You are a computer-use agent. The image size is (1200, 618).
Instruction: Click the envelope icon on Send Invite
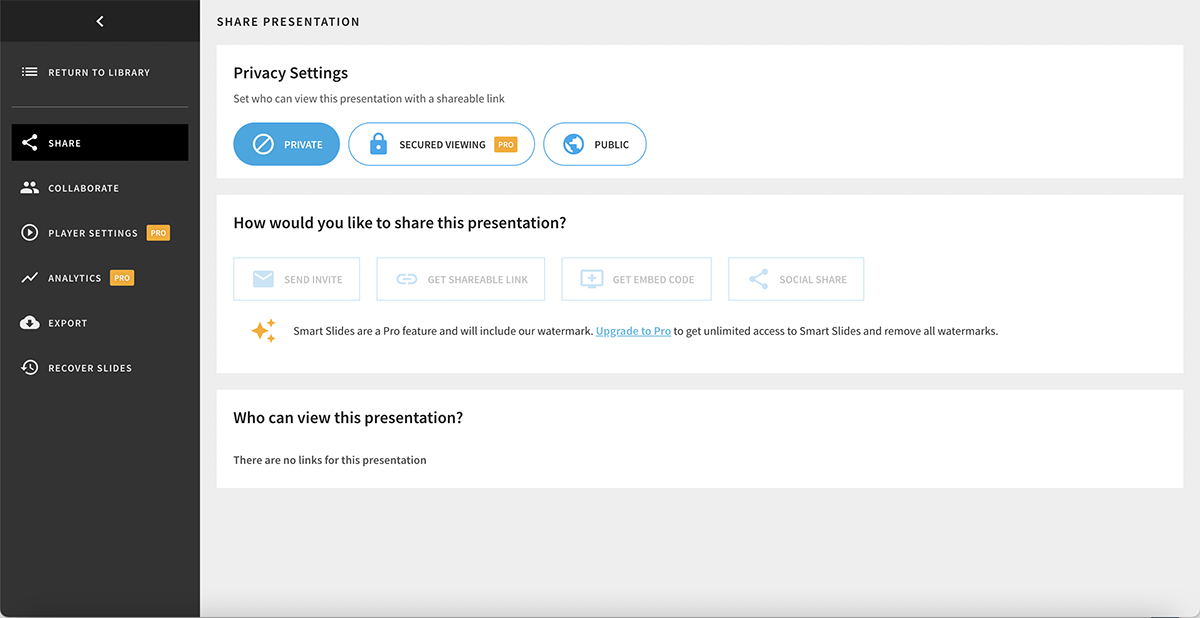pyautogui.click(x=264, y=279)
